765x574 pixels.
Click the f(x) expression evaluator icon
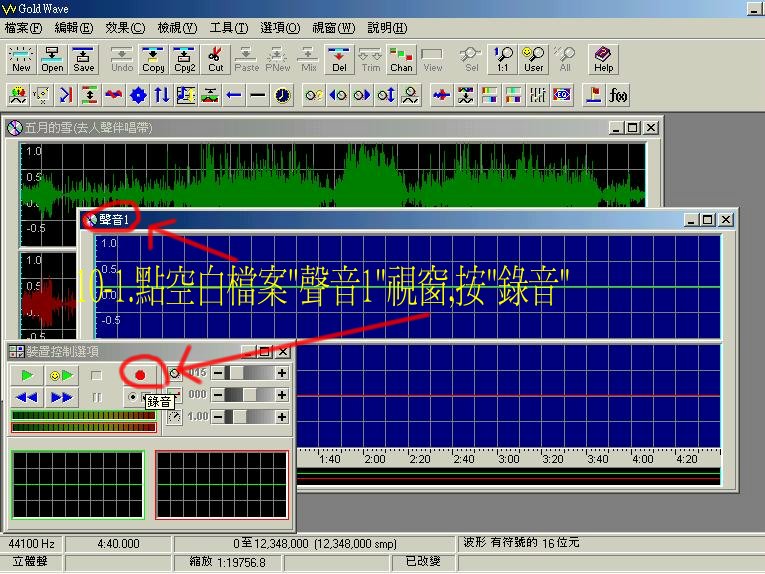tap(619, 95)
